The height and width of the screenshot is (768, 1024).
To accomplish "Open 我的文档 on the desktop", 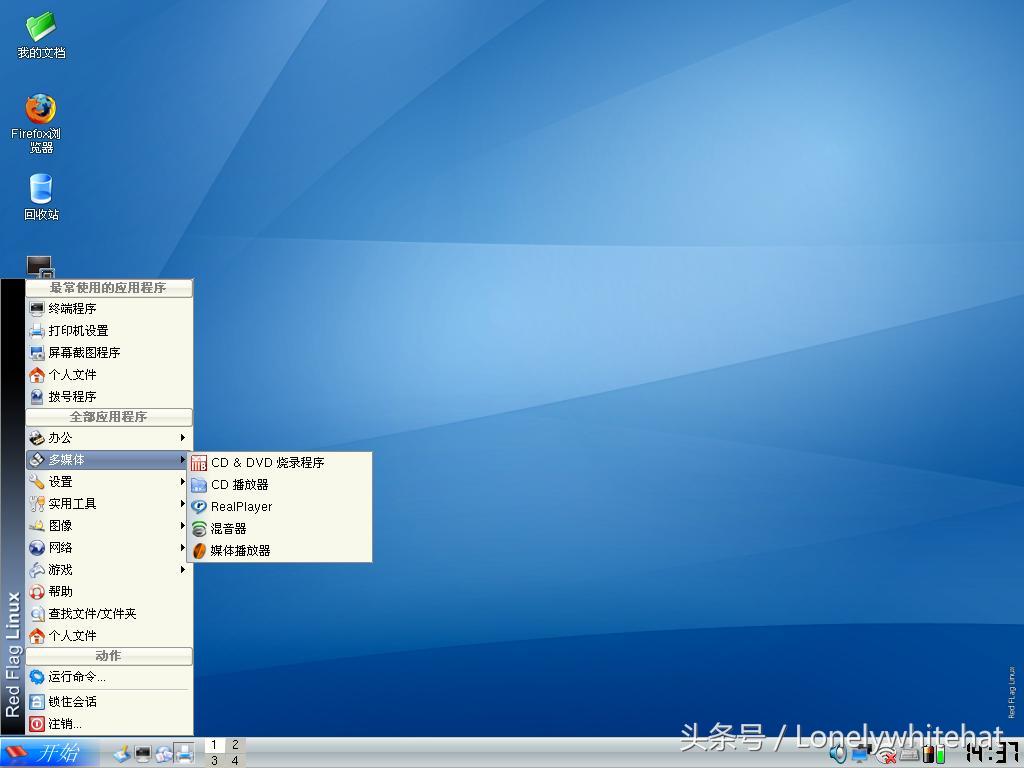I will click(38, 30).
